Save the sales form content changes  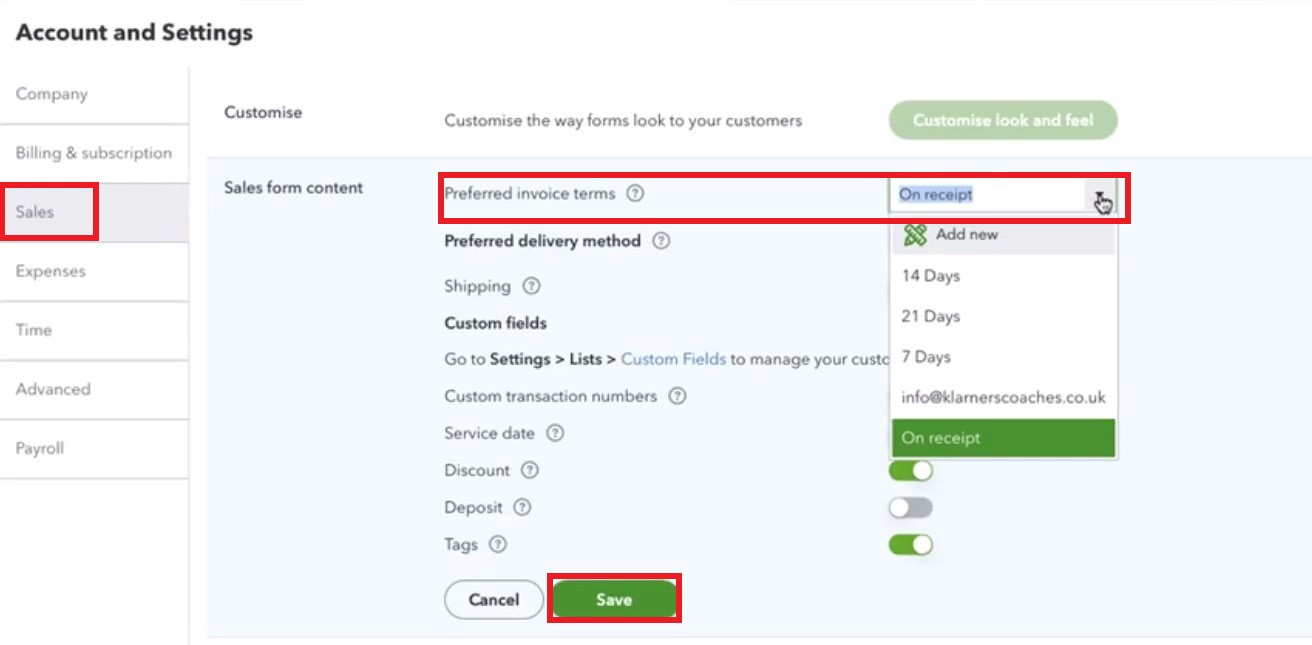[614, 599]
